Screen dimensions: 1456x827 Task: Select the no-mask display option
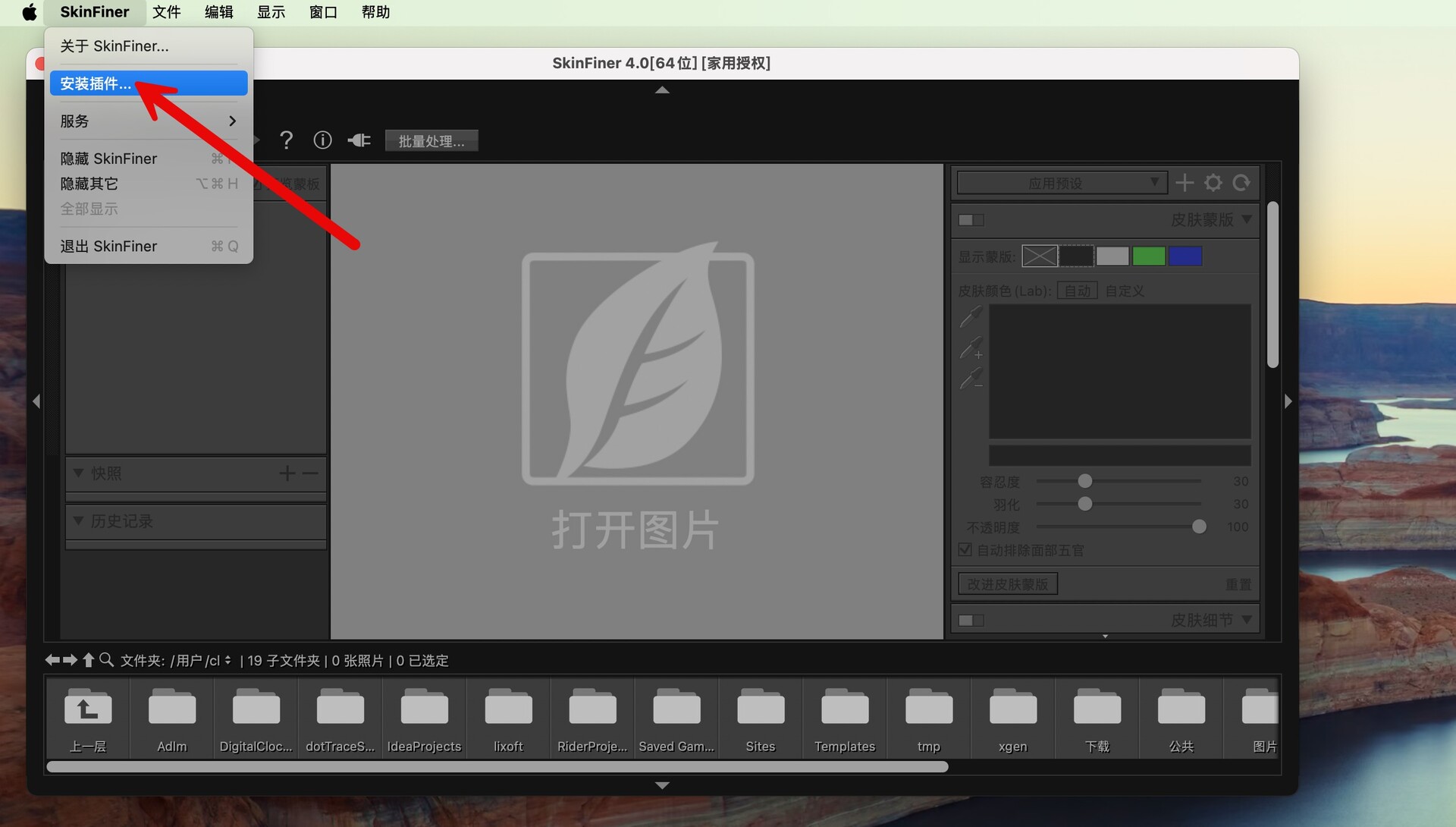click(1040, 256)
